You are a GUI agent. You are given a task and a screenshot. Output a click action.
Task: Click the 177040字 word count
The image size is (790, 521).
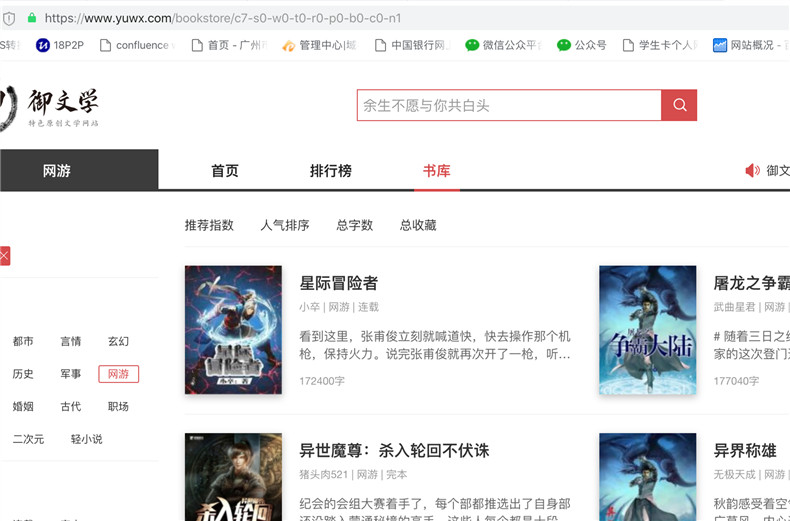coord(736,381)
